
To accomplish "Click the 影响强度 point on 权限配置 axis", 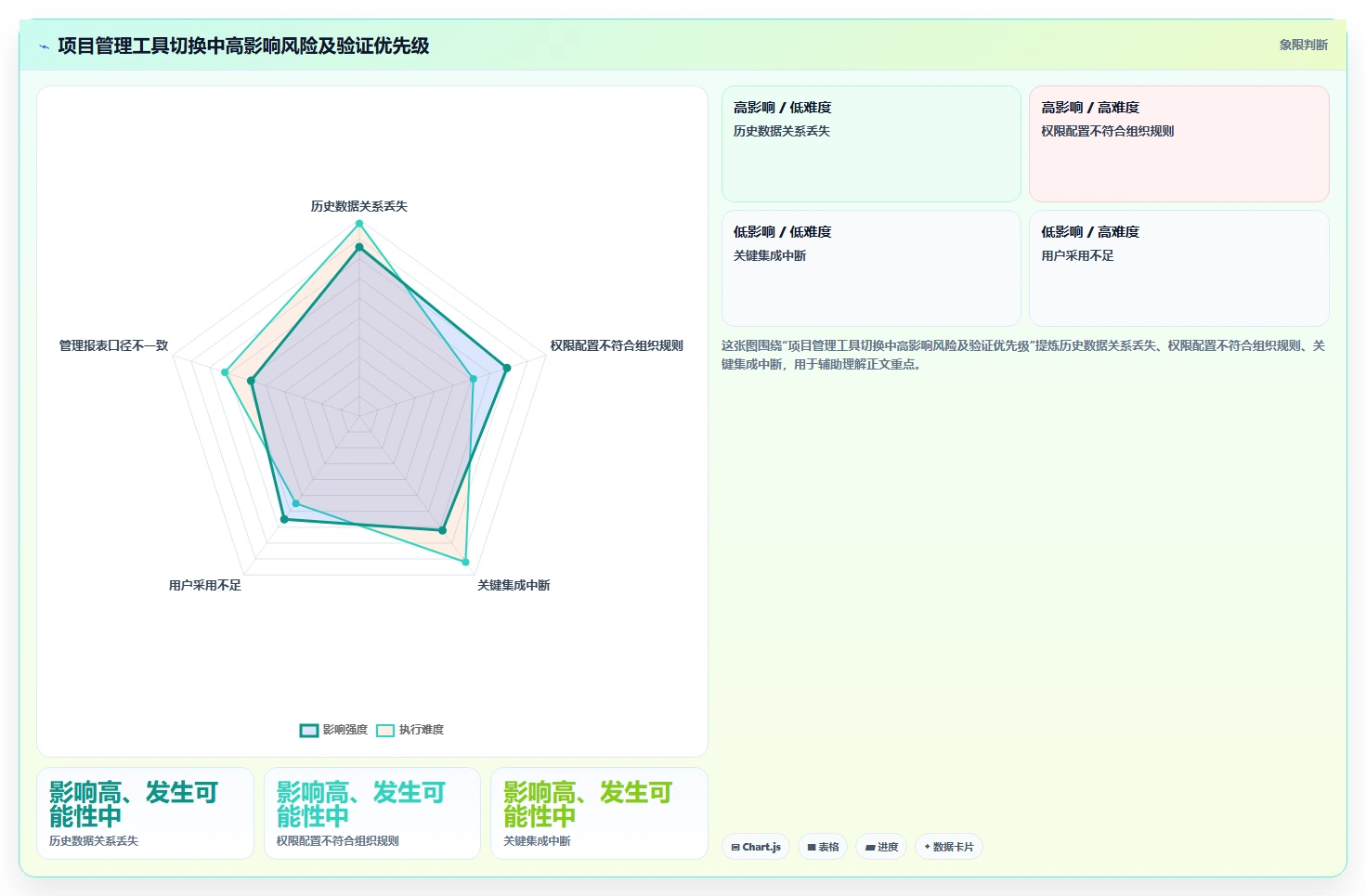I will pyautogui.click(x=506, y=369).
